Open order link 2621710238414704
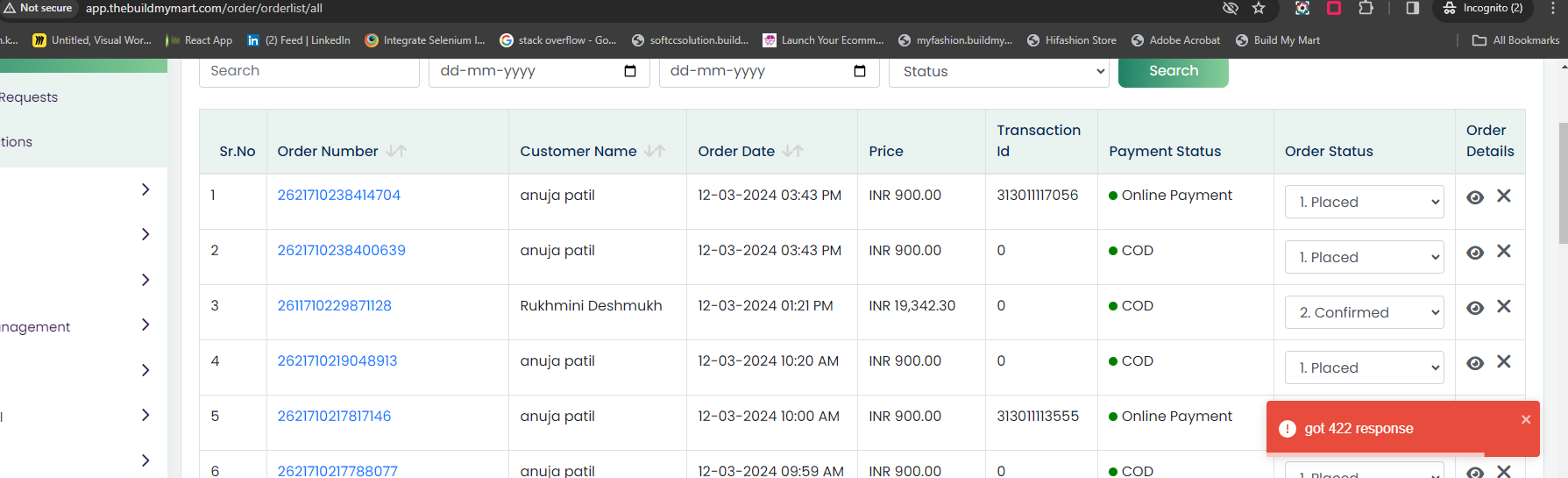This screenshot has height=478, width=1568. click(x=339, y=195)
